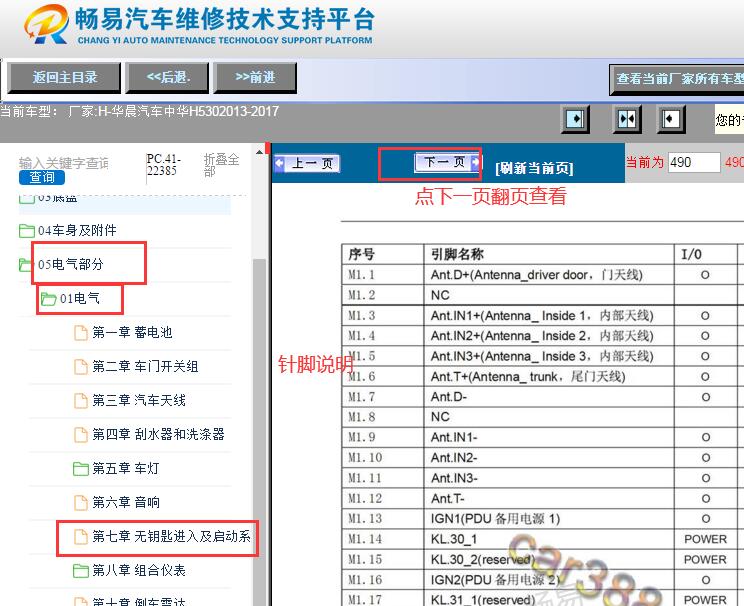
Task: Click the left-panel layout icon
Action: (575, 119)
